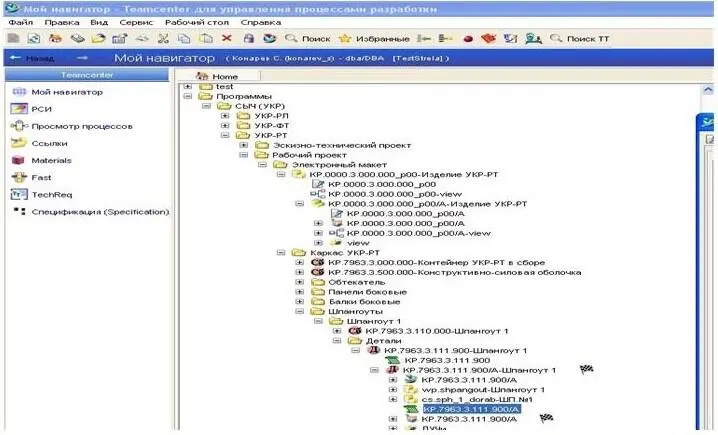Click the refresh icon in toolbar
718x435 pixels.
33,38
